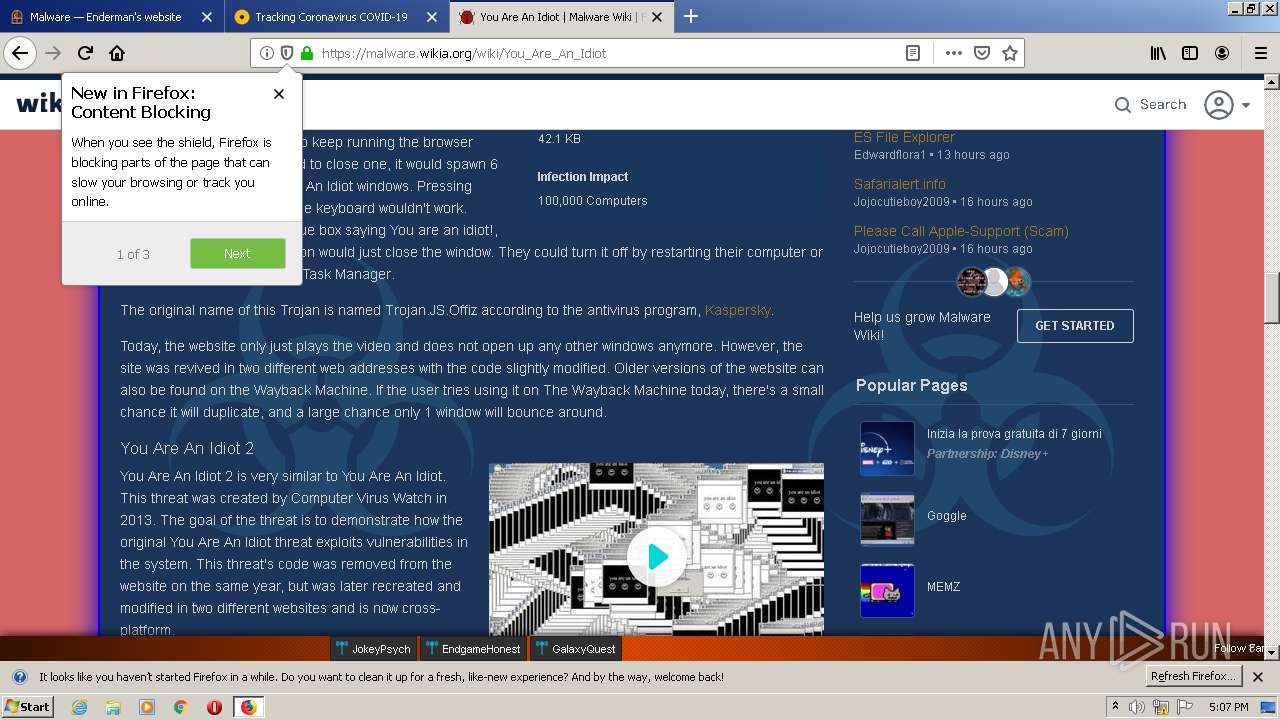
Task: Open Windows Explorer folder in taskbar
Action: 113,707
